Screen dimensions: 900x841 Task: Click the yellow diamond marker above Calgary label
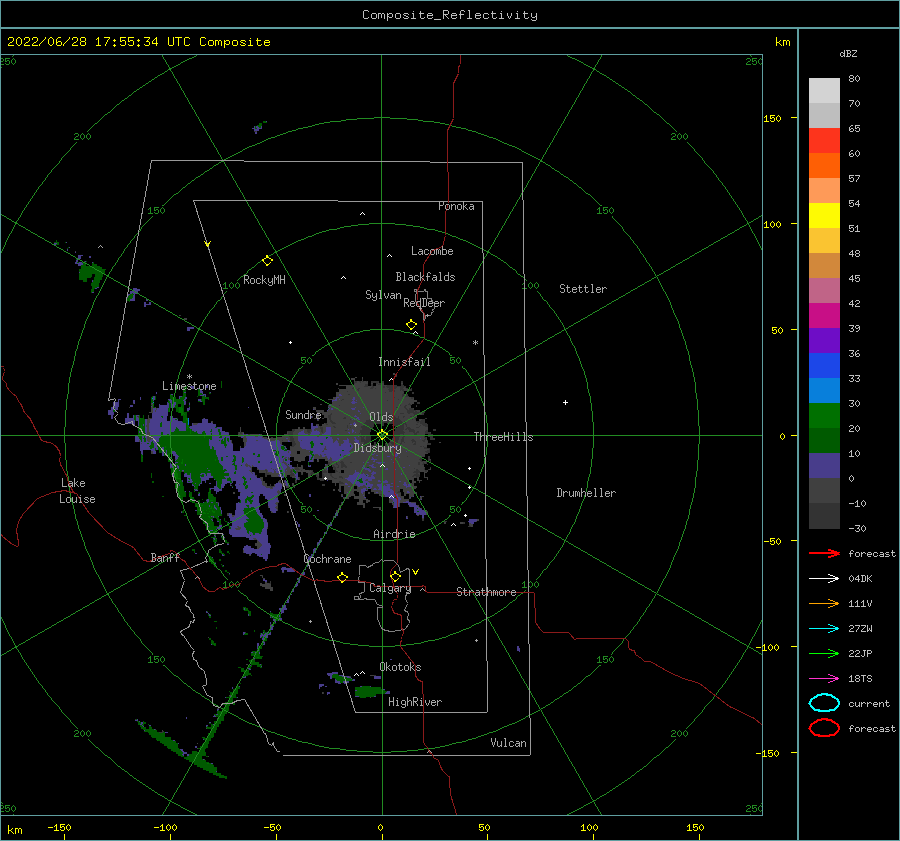[395, 576]
